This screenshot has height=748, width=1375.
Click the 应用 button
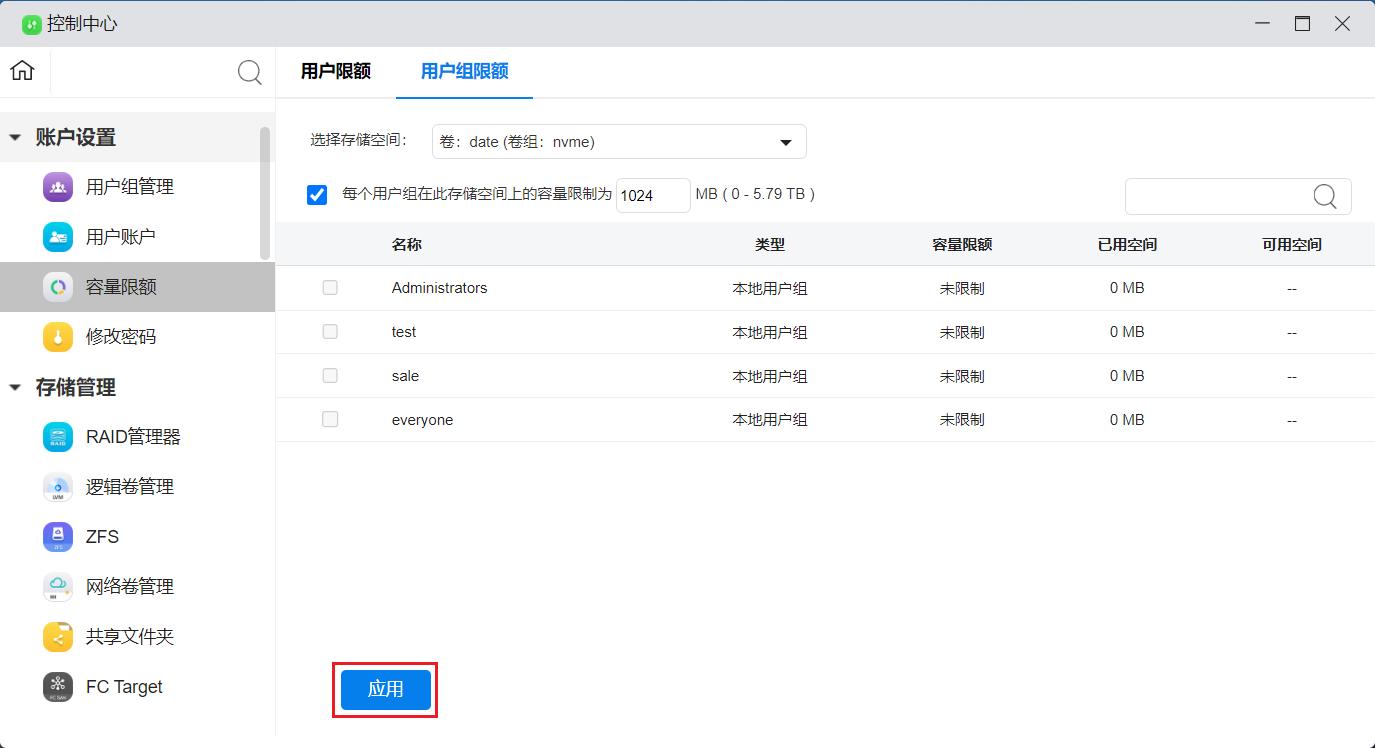pyautogui.click(x=385, y=689)
